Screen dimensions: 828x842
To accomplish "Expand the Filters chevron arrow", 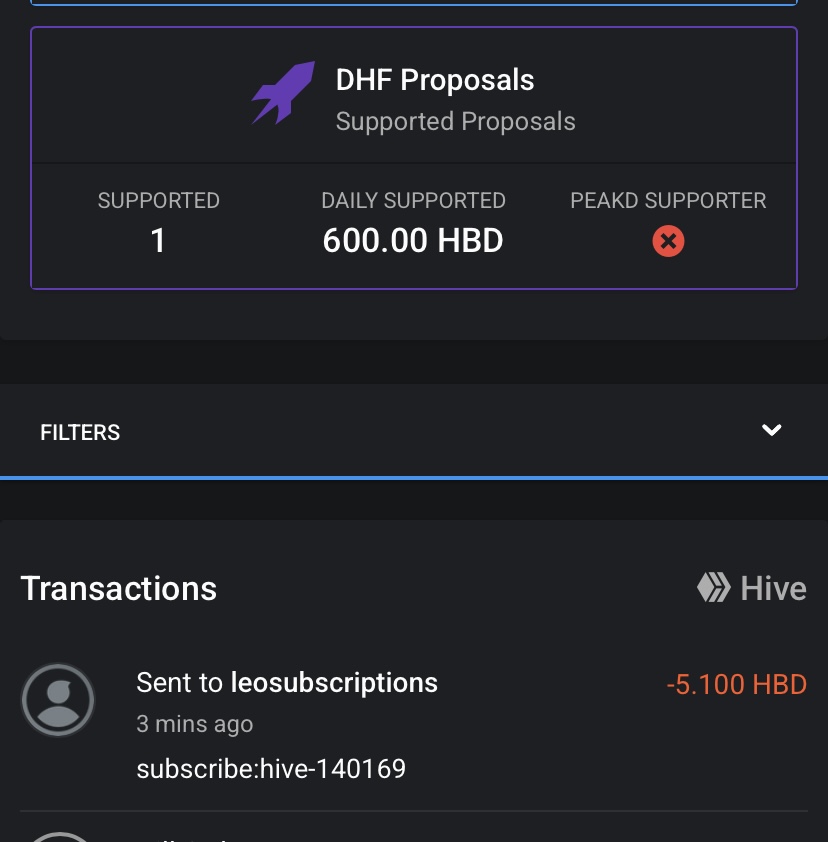I will pos(771,431).
